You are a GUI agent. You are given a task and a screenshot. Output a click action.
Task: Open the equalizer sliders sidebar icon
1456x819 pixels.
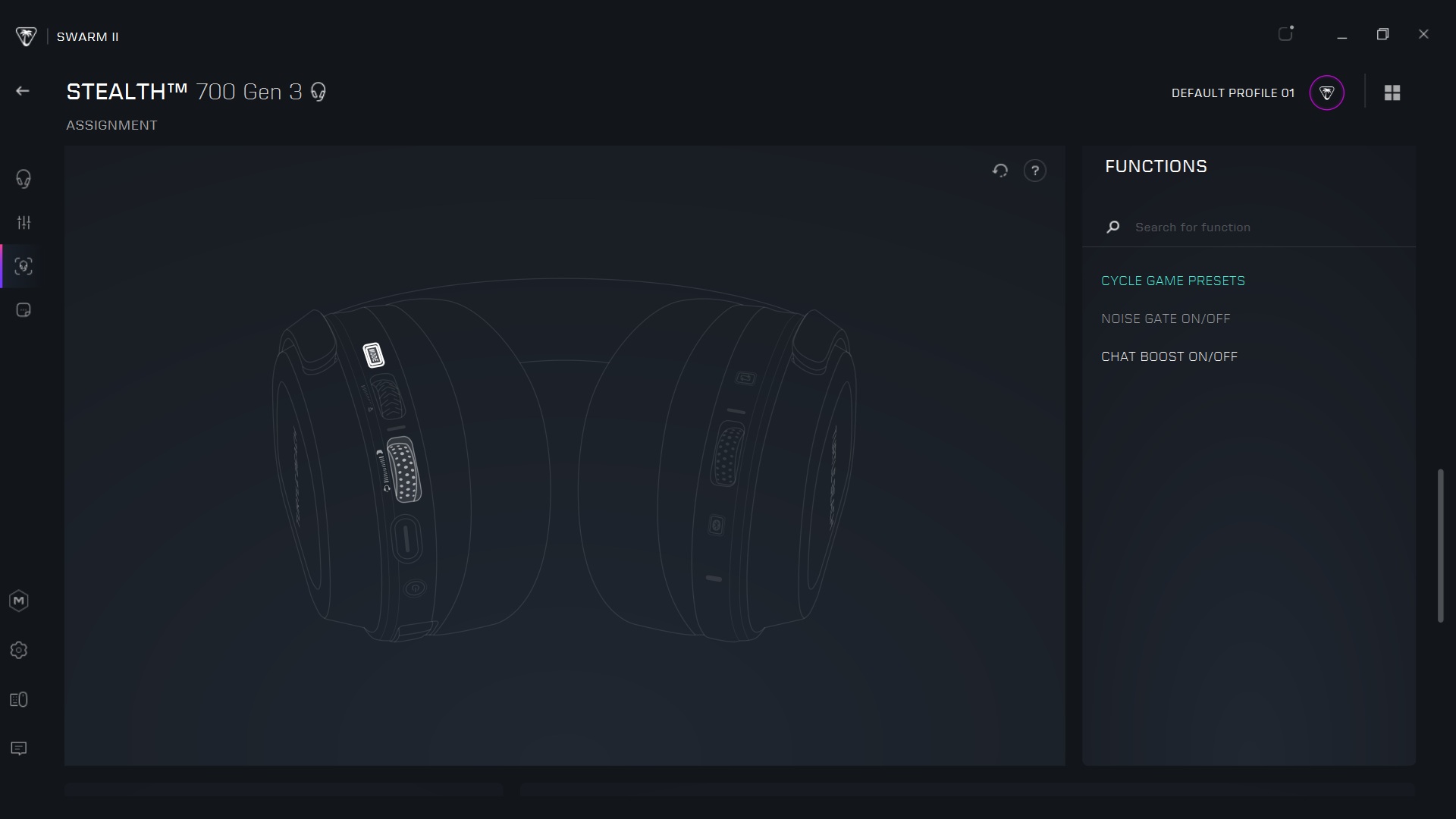pyautogui.click(x=24, y=223)
